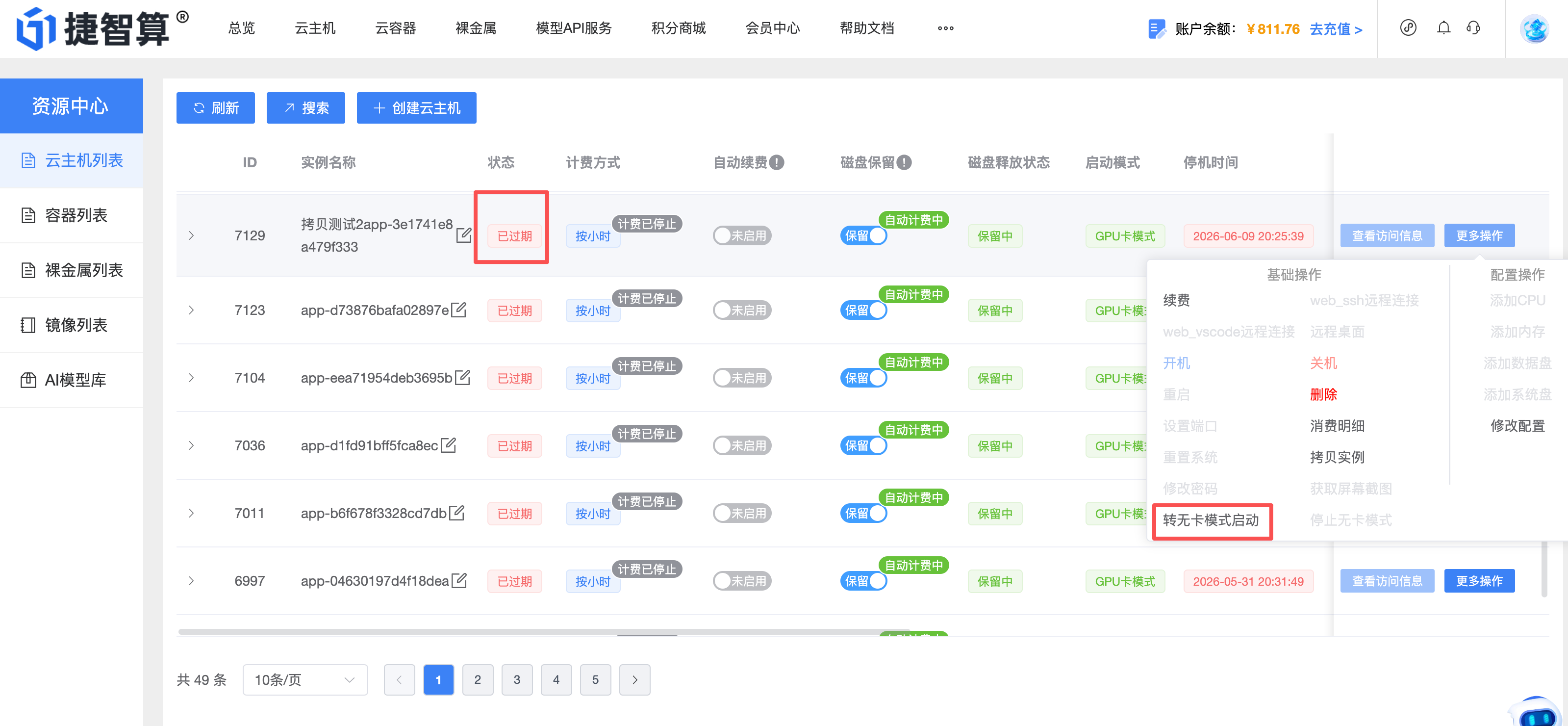Expand row details for instance 6997
The width and height of the screenshot is (1568, 726).
point(191,580)
